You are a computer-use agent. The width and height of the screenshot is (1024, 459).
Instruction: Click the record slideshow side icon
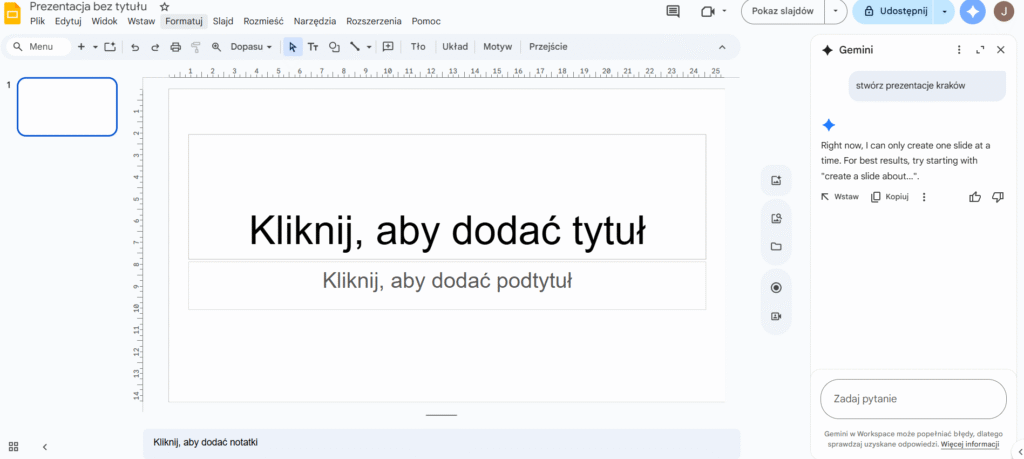775,288
